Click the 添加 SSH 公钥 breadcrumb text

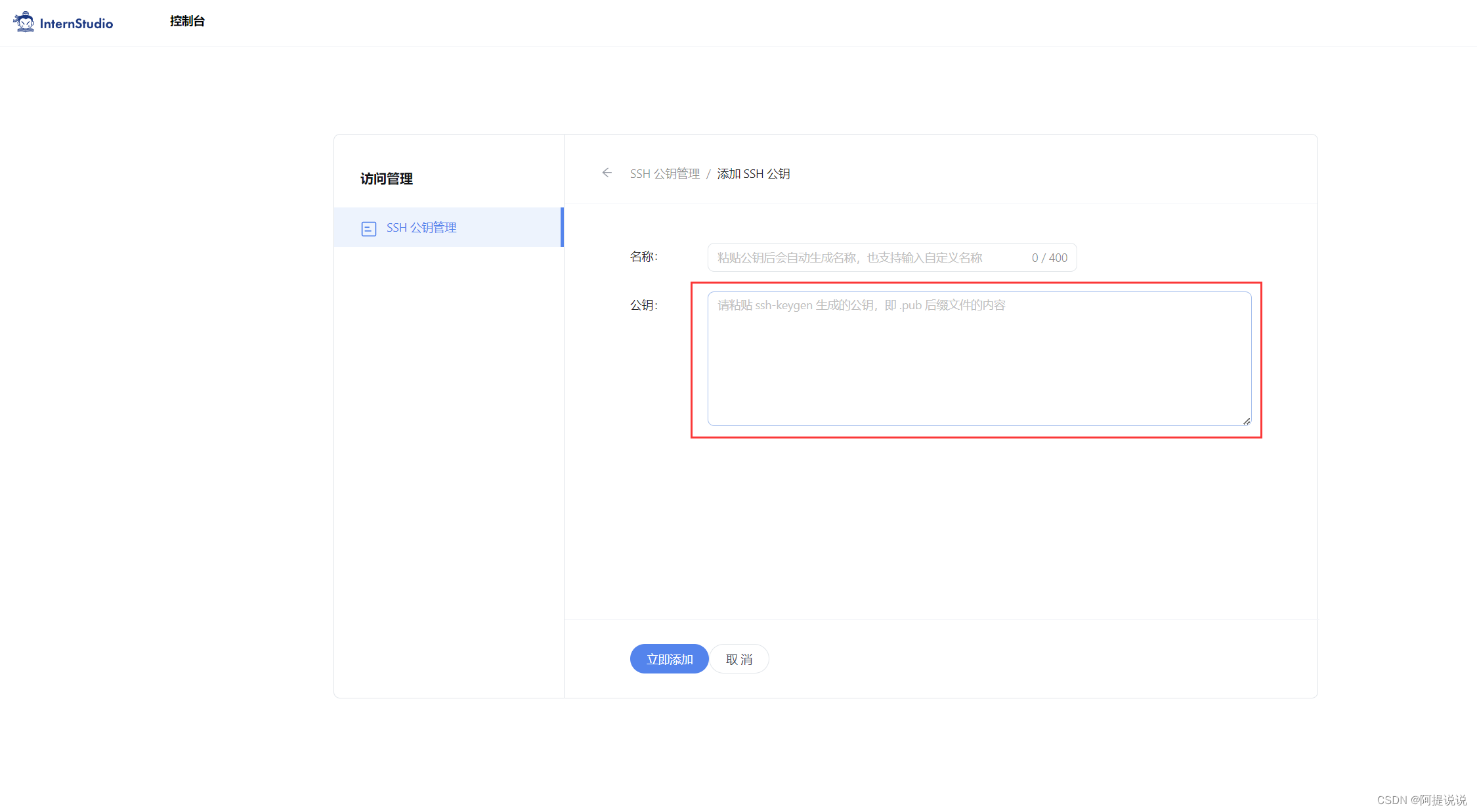coord(753,173)
